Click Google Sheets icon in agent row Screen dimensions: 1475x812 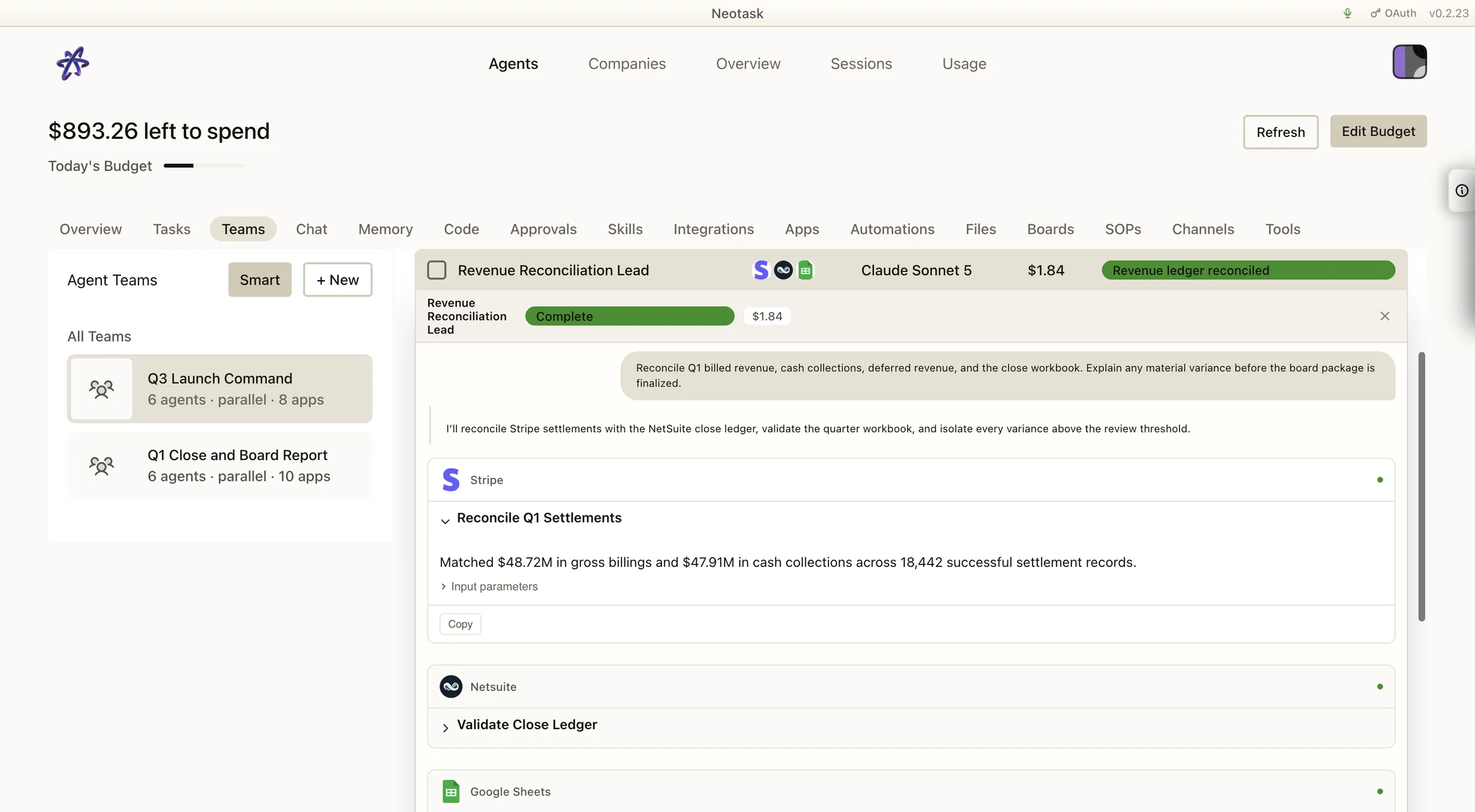click(805, 270)
